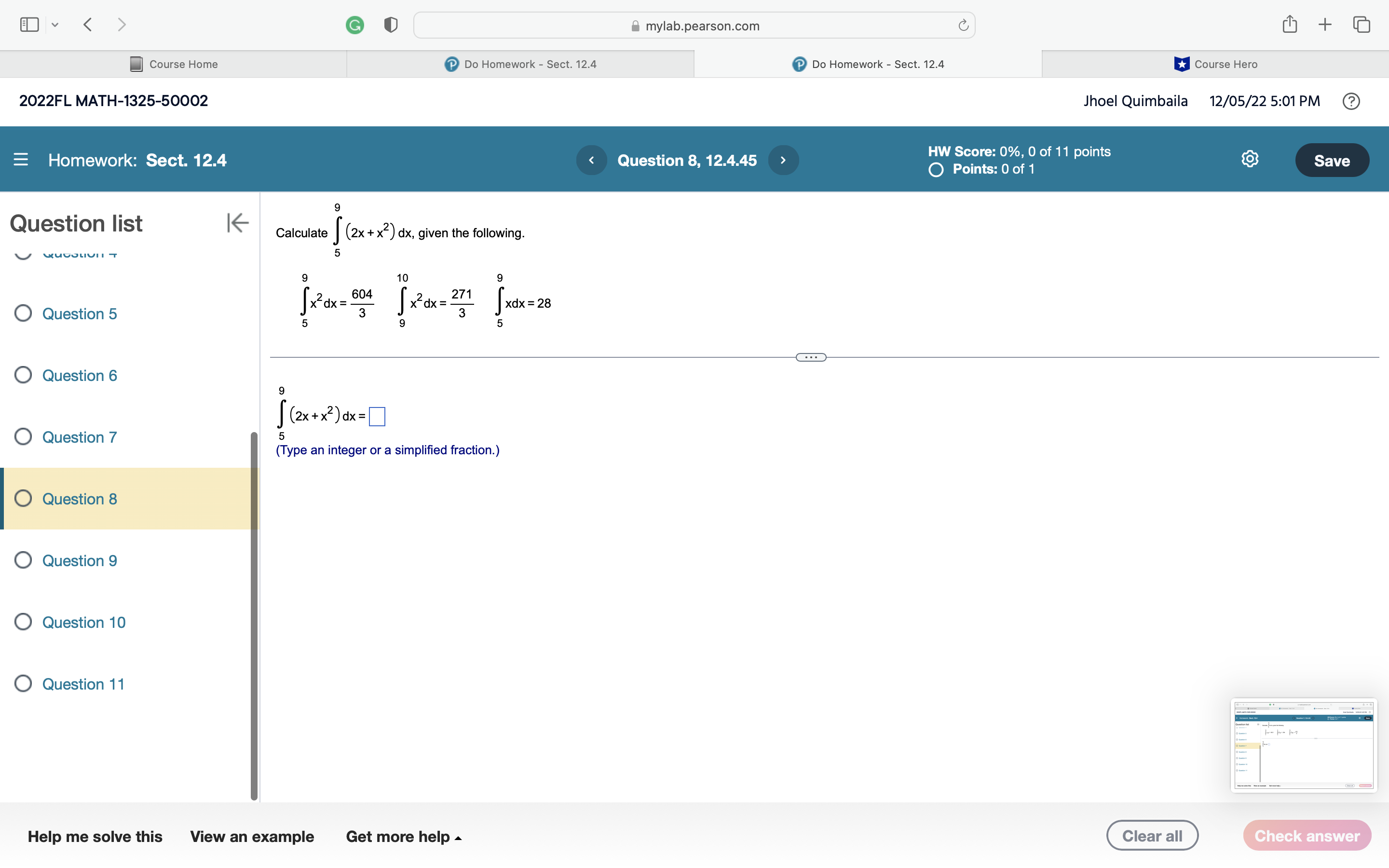This screenshot has height=868, width=1389.
Task: Collapse the Question list panel
Action: click(238, 223)
